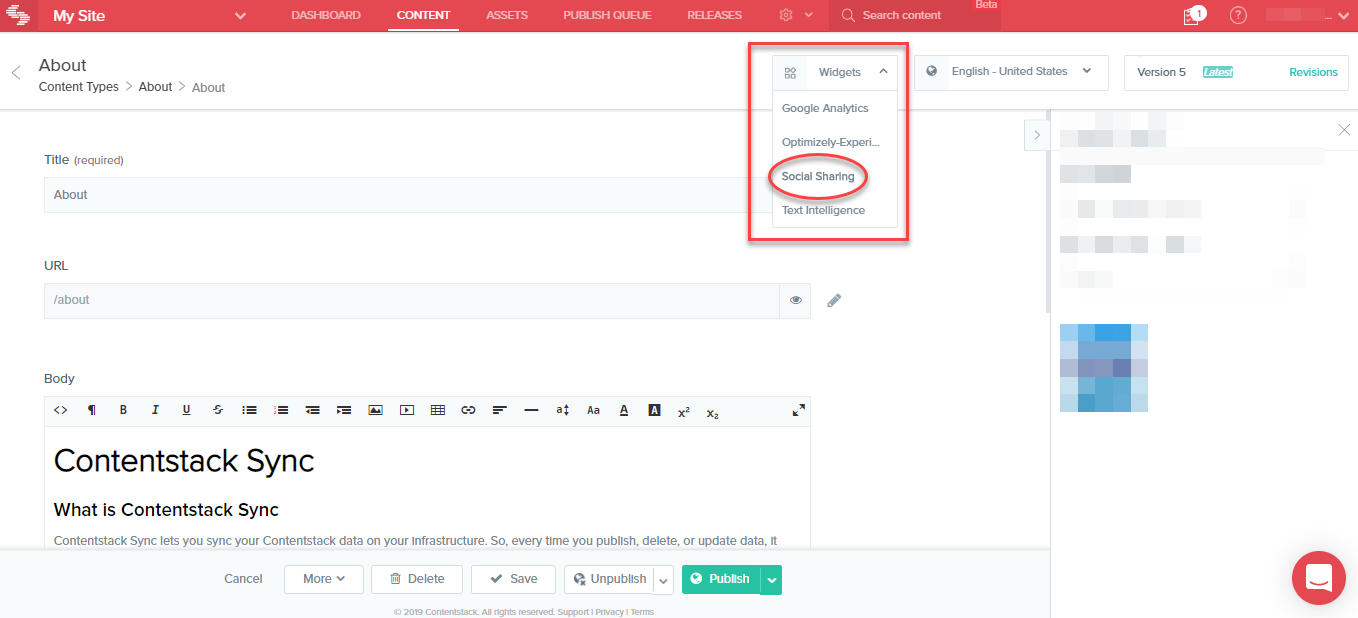Insert unordered bullet list

pos(250,410)
